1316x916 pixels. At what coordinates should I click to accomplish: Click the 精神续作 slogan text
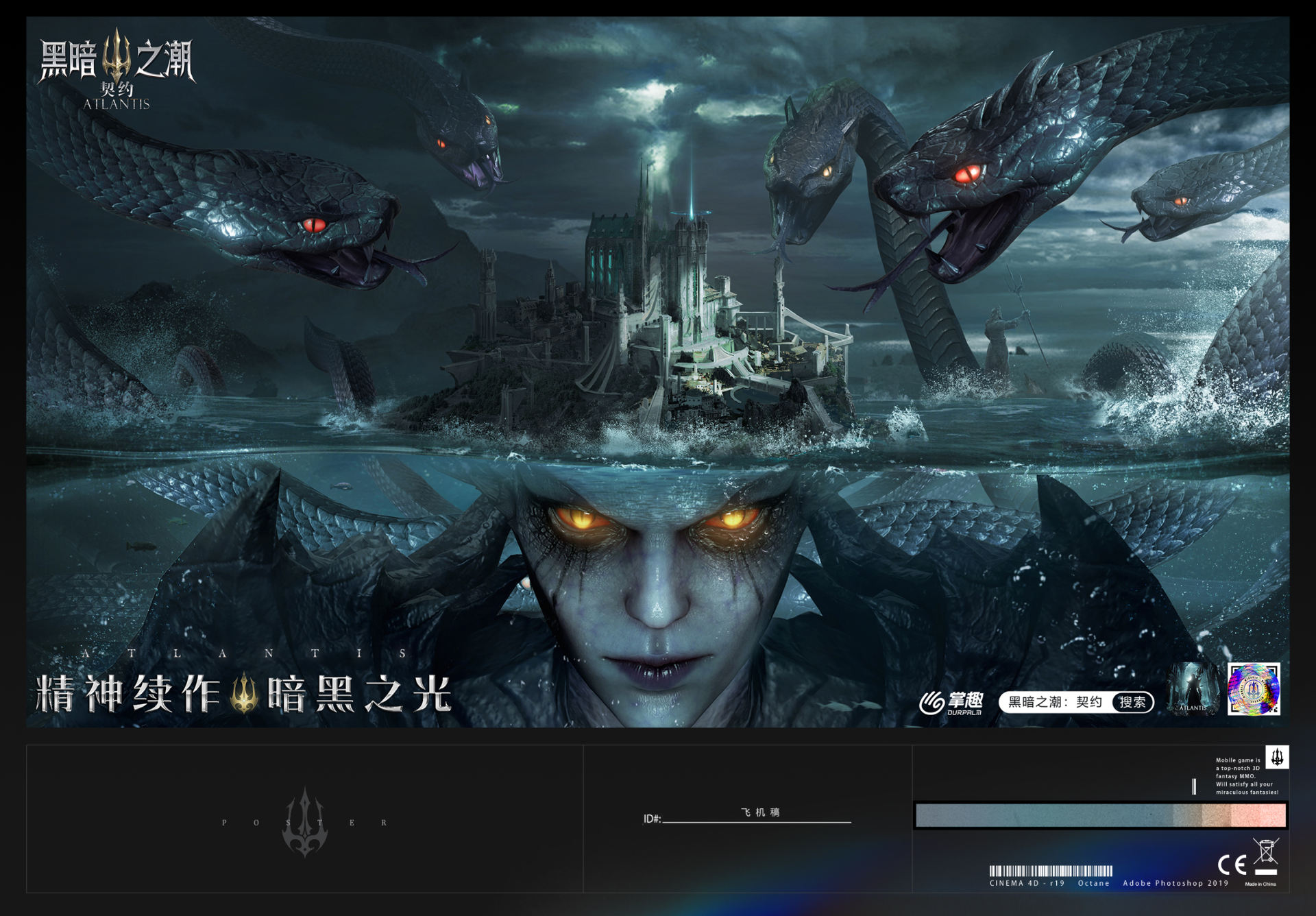coord(127,693)
